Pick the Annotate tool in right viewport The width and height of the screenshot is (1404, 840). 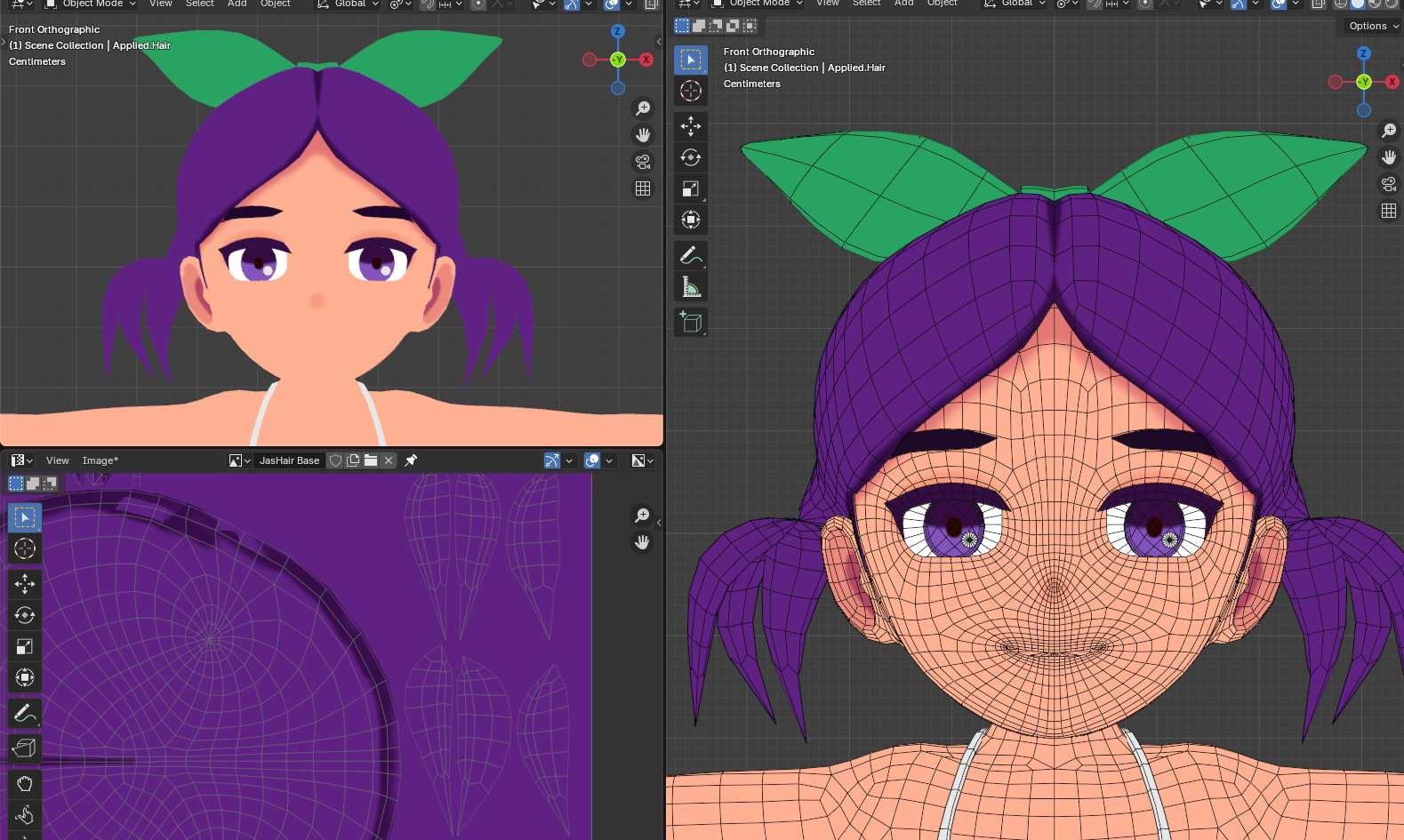pos(691,255)
